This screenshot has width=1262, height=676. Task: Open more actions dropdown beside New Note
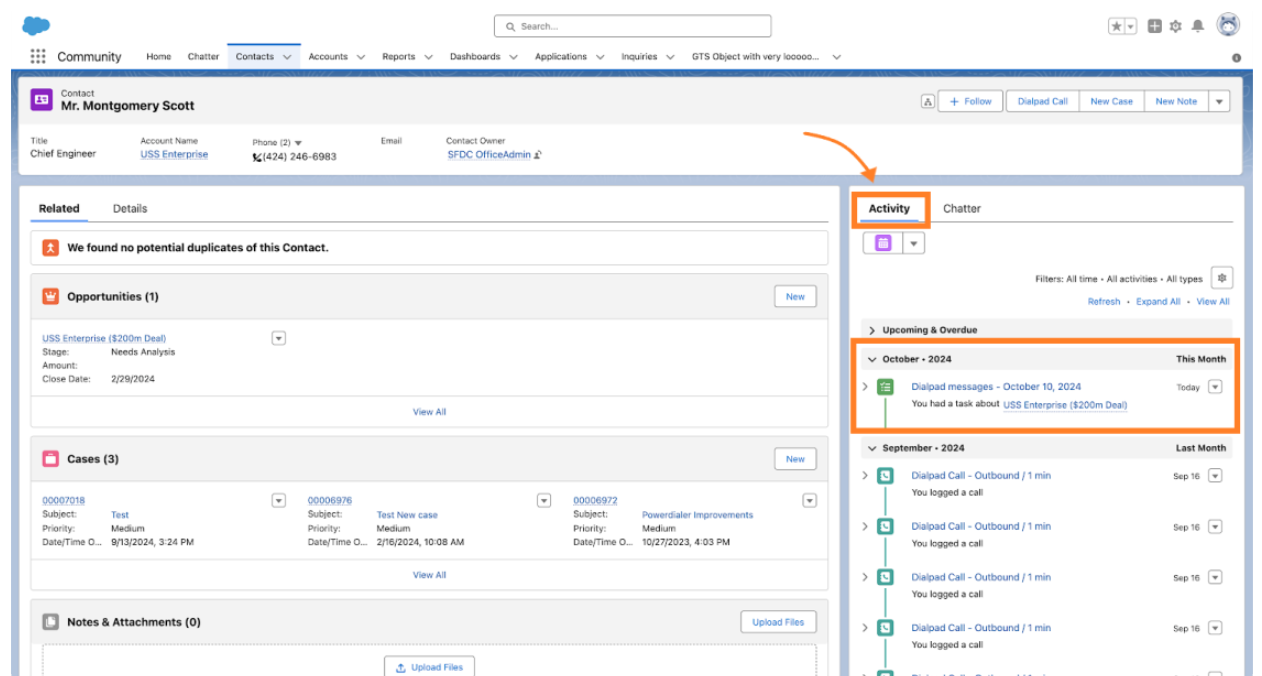(x=1219, y=101)
